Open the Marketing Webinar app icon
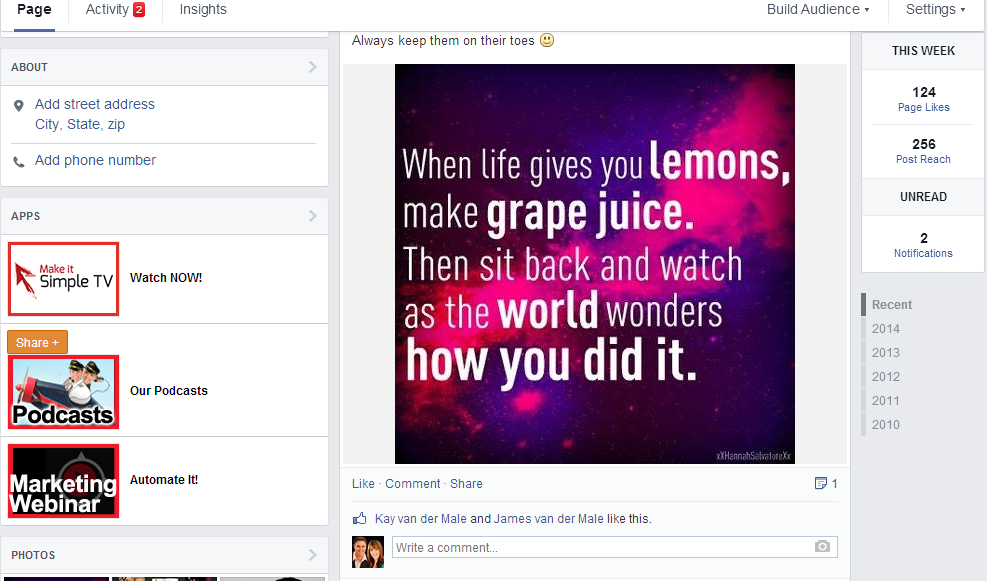The width and height of the screenshot is (987, 581). [64, 481]
